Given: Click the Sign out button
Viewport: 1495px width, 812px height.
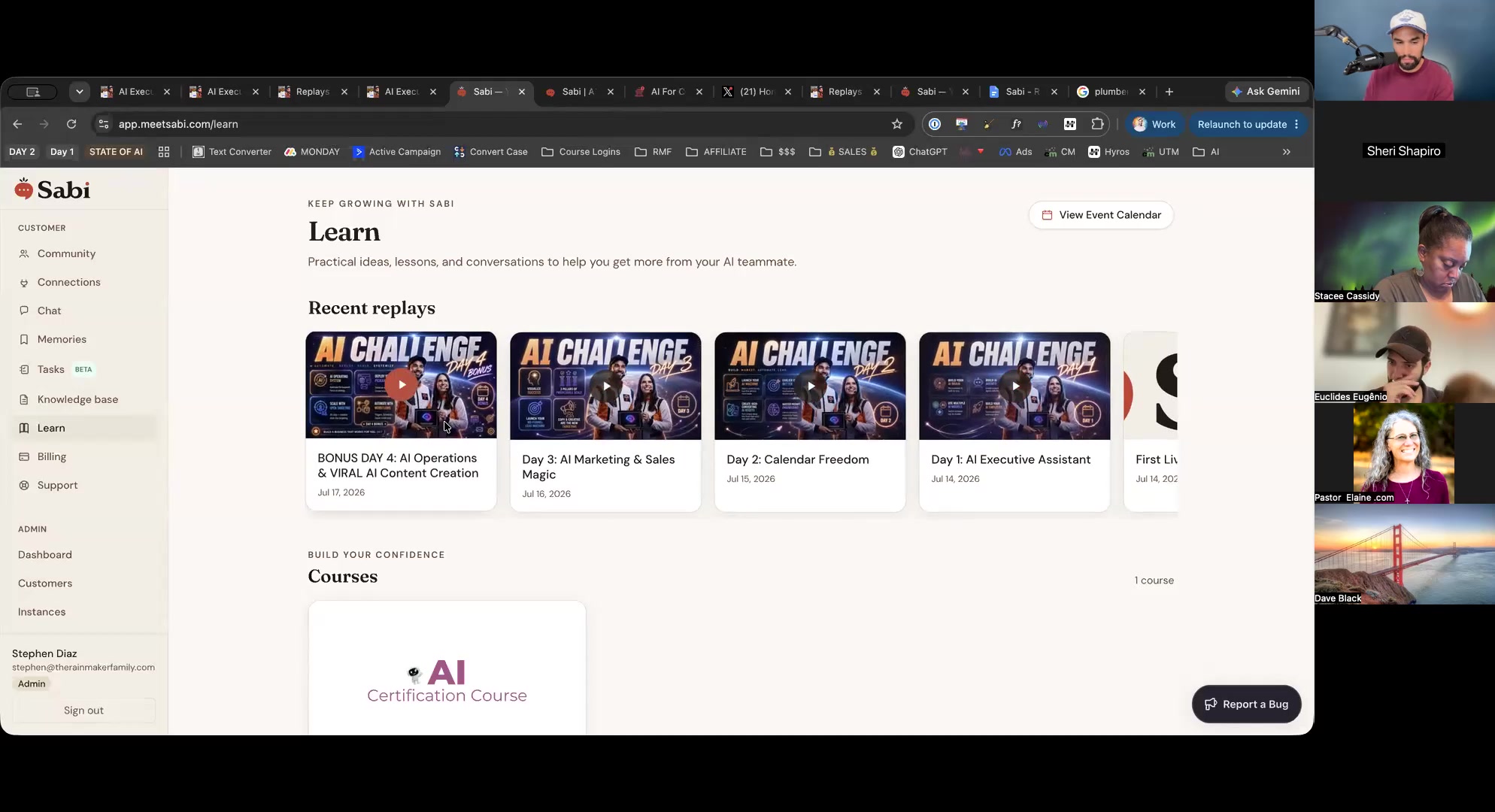Looking at the screenshot, I should coord(83,710).
